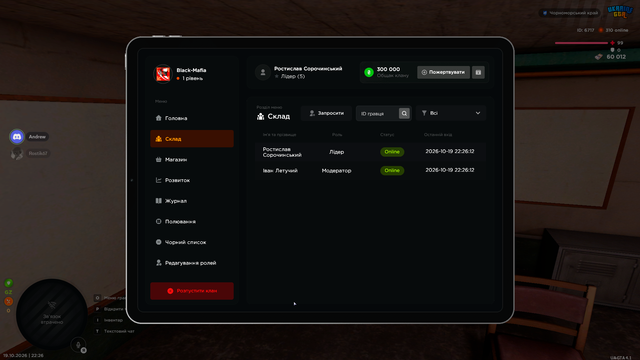Click the 300 000 clan fund amount
This screenshot has height=360, width=640.
[388, 69]
